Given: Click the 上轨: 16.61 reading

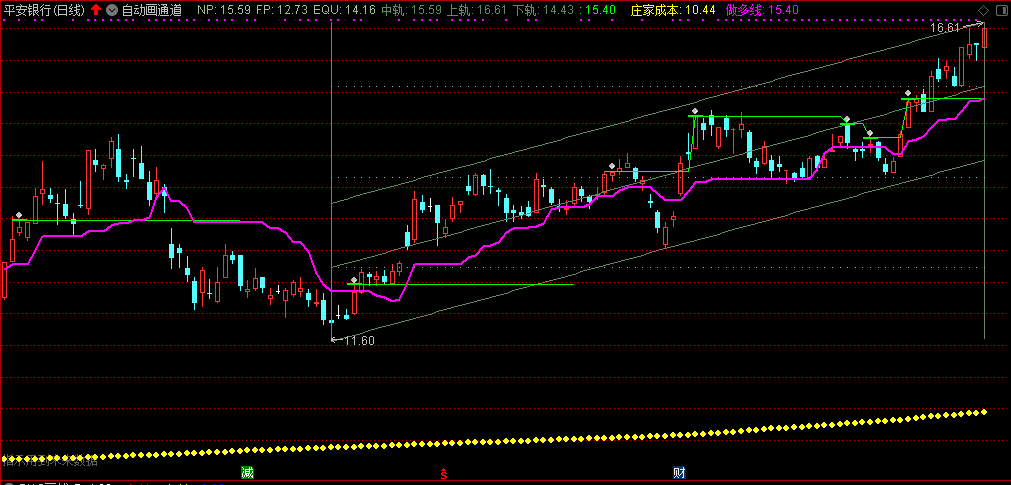Looking at the screenshot, I should click(x=478, y=10).
